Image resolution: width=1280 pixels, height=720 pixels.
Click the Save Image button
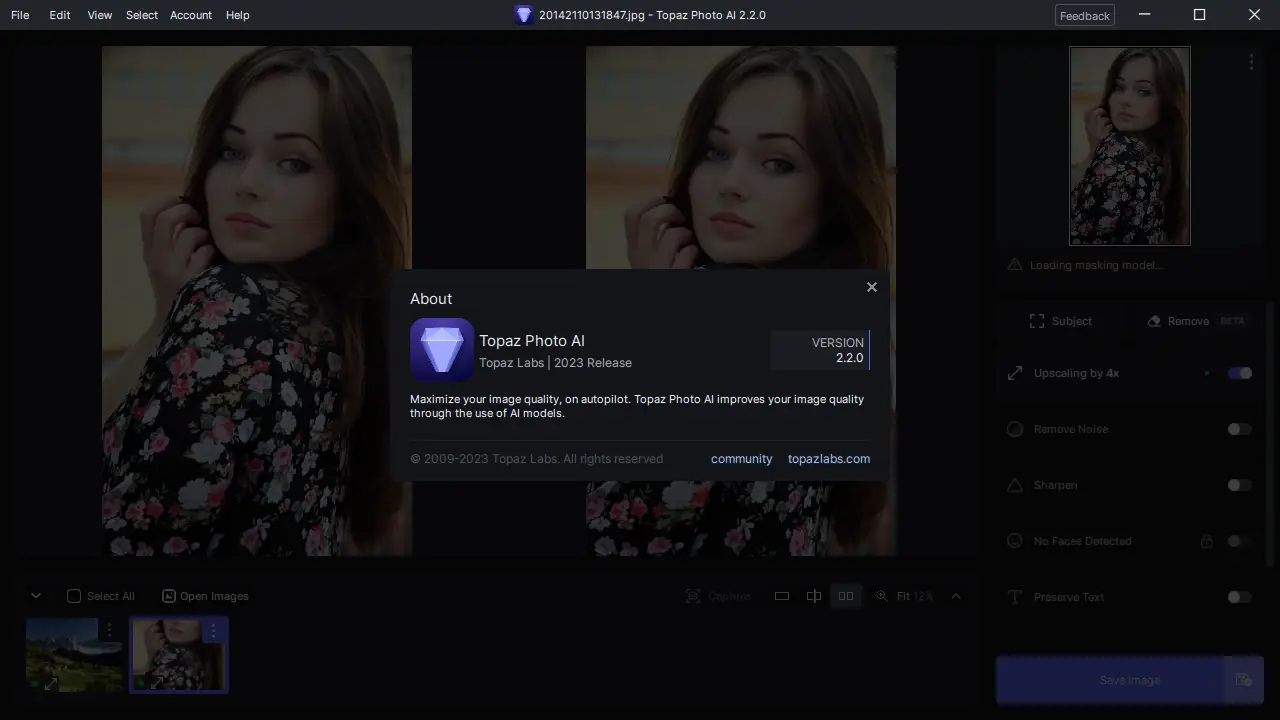tap(1110, 680)
